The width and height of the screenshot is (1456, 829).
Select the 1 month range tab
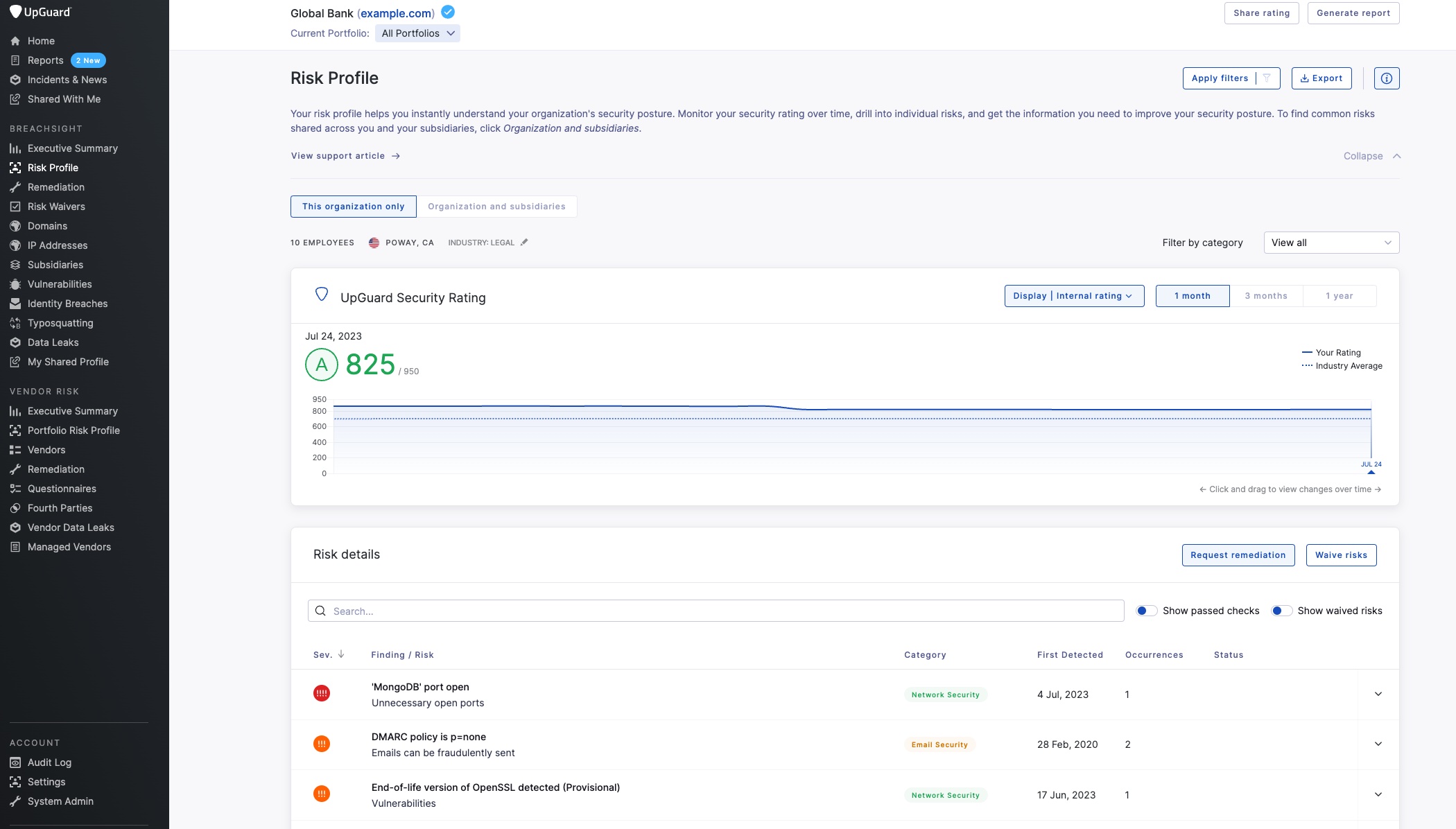(1193, 296)
